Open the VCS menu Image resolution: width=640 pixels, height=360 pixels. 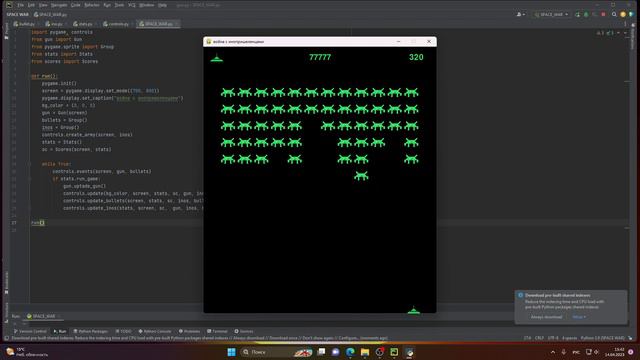[131, 5]
